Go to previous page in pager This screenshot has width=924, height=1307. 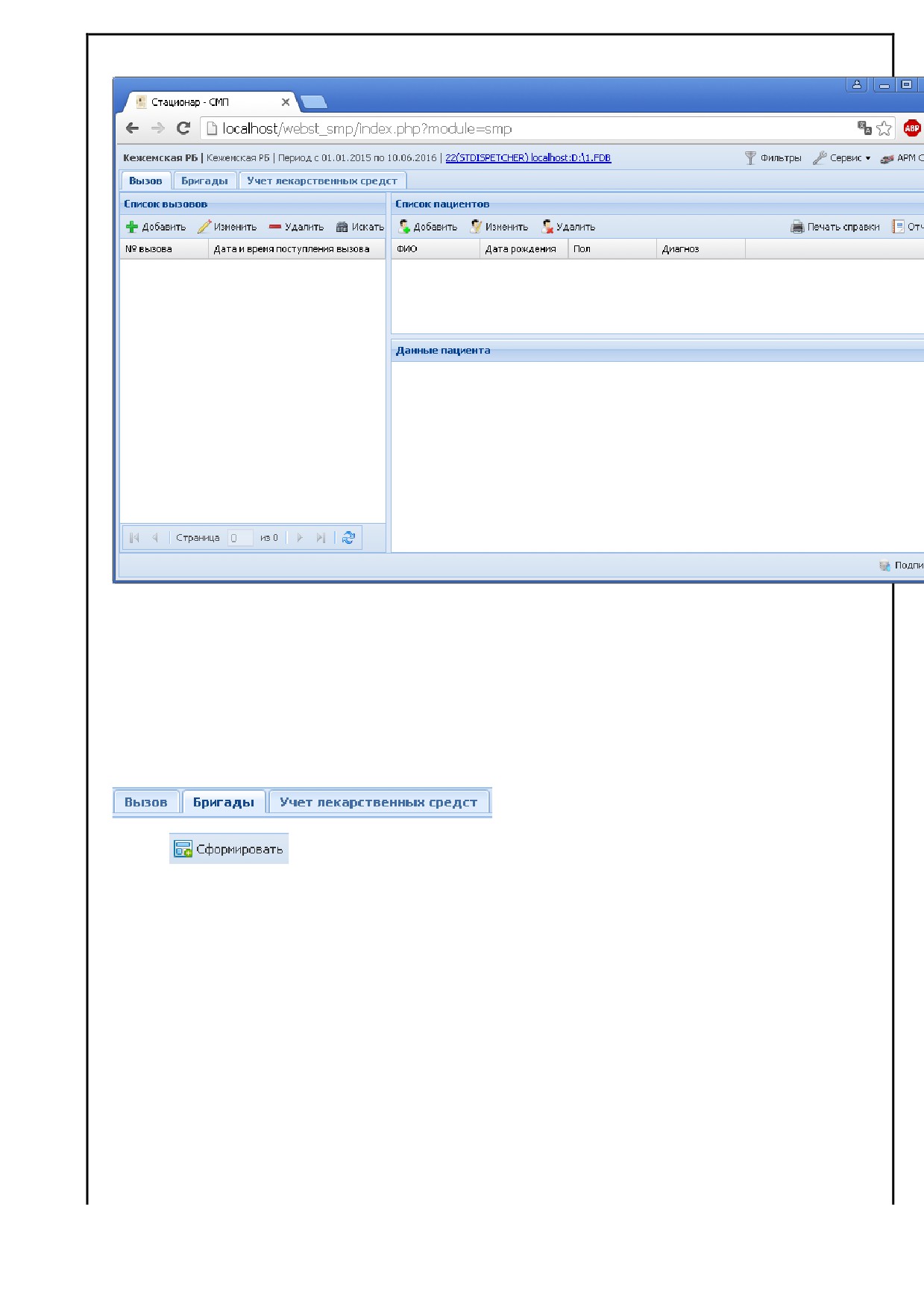pos(155,538)
